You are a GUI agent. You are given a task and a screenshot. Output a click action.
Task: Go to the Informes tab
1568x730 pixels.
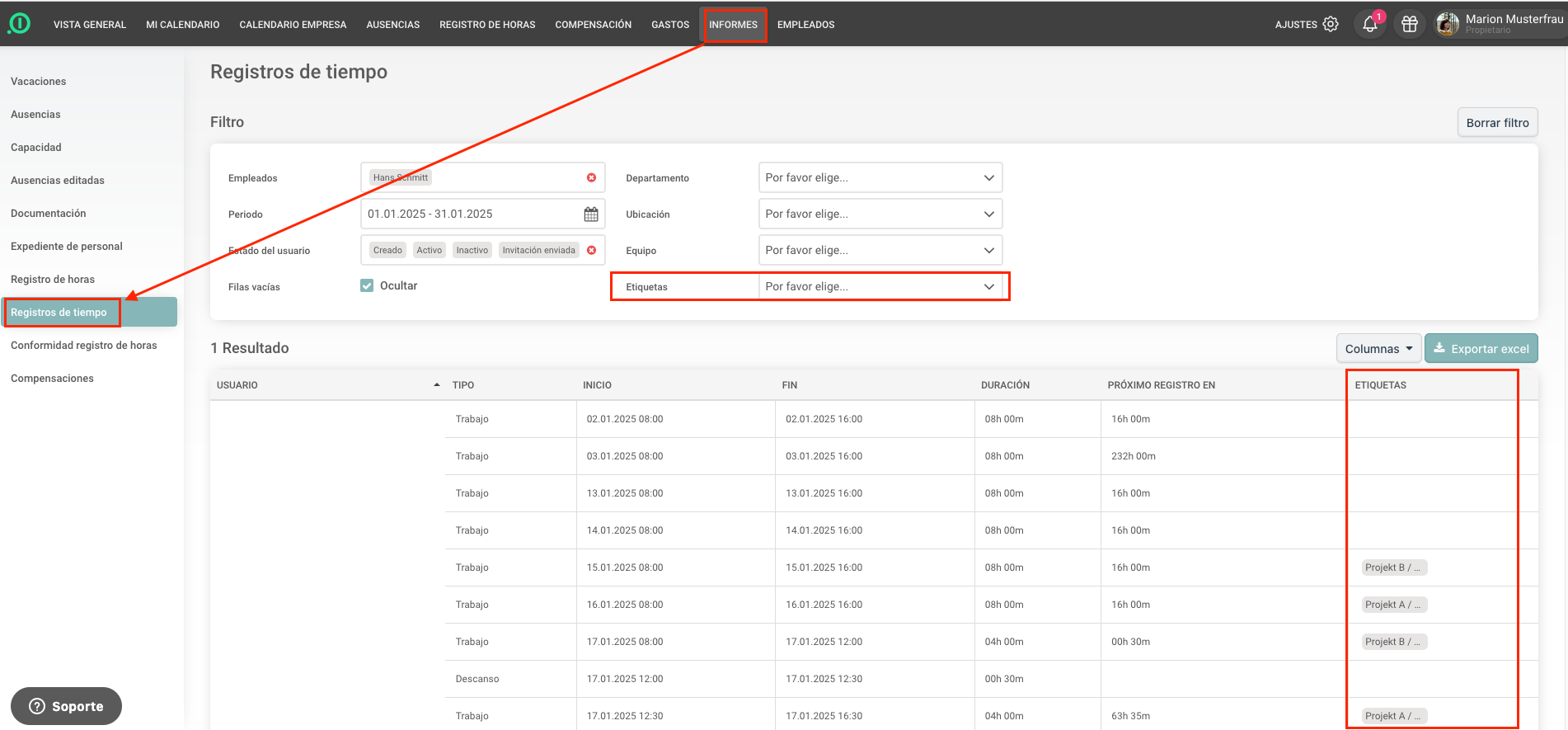pyautogui.click(x=733, y=25)
